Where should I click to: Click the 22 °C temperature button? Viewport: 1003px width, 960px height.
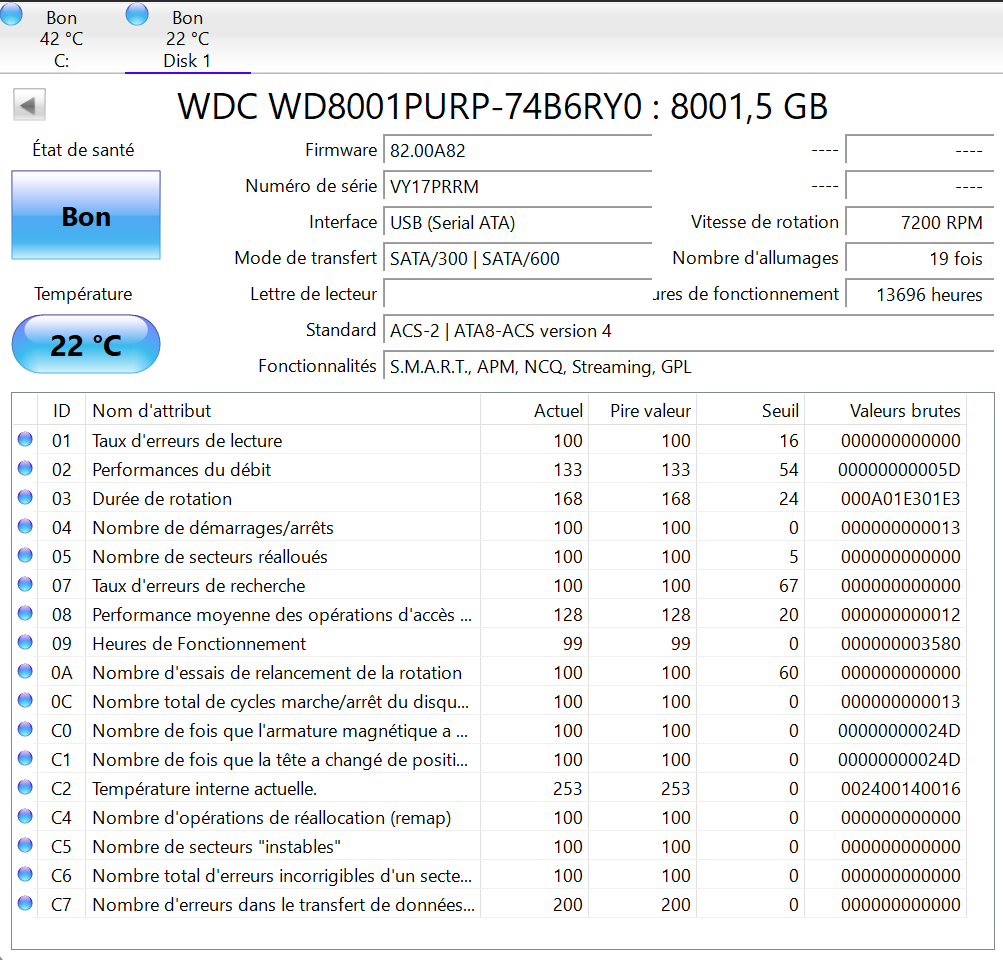(86, 344)
